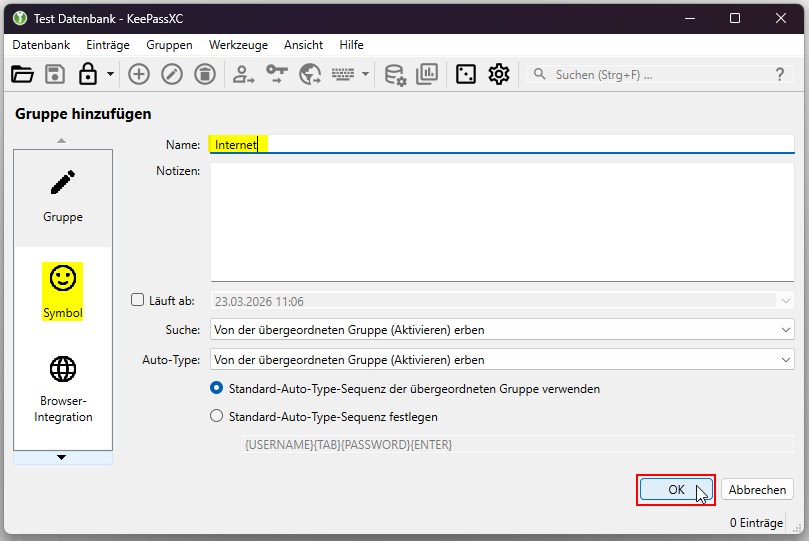The width and height of the screenshot is (809, 541).
Task: Open the Läuft ab date dropdown
Action: [785, 301]
